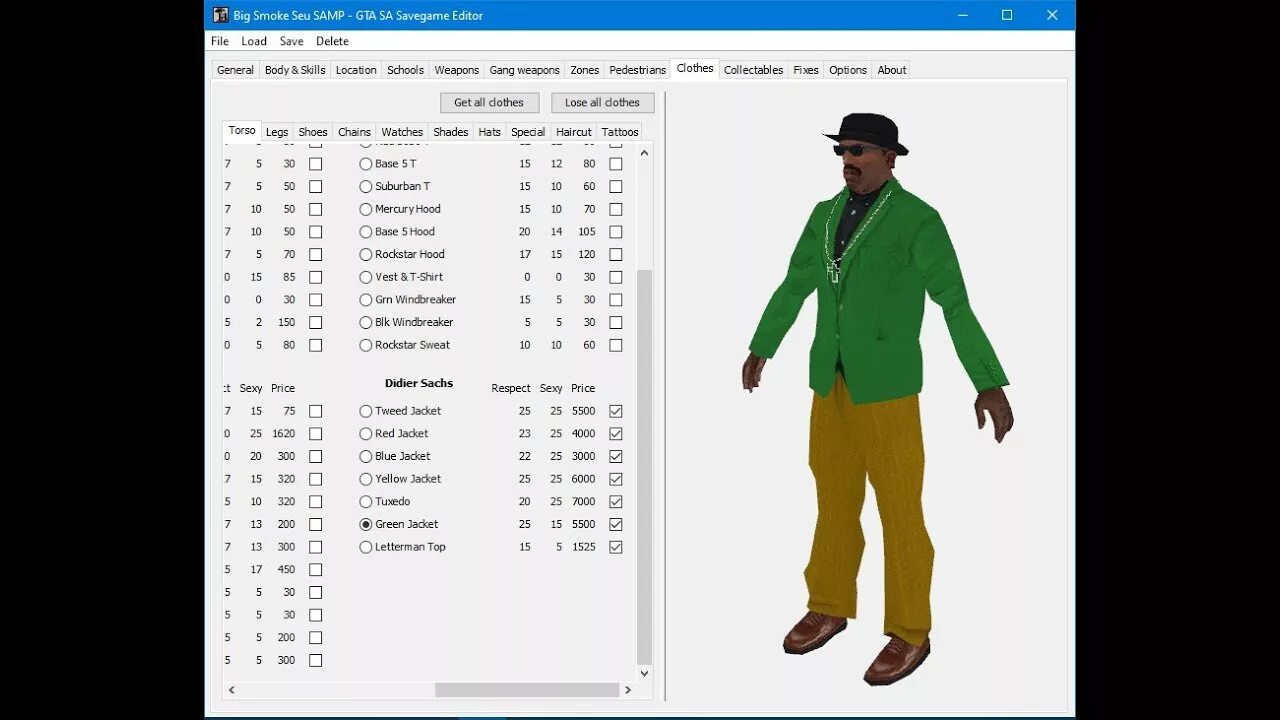Open the Watches clothing sub-tab
The image size is (1280, 720).
pos(402,132)
